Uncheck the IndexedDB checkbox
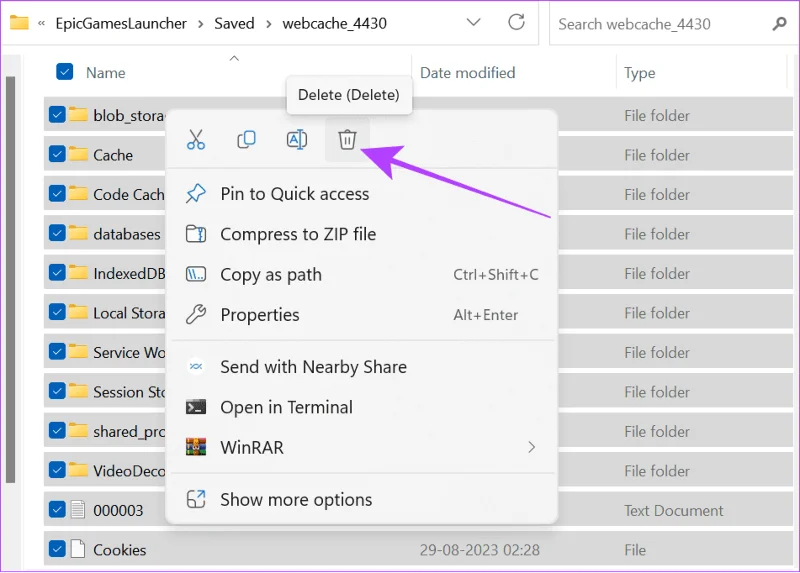Screen dimensions: 800x573 (x=57, y=272)
